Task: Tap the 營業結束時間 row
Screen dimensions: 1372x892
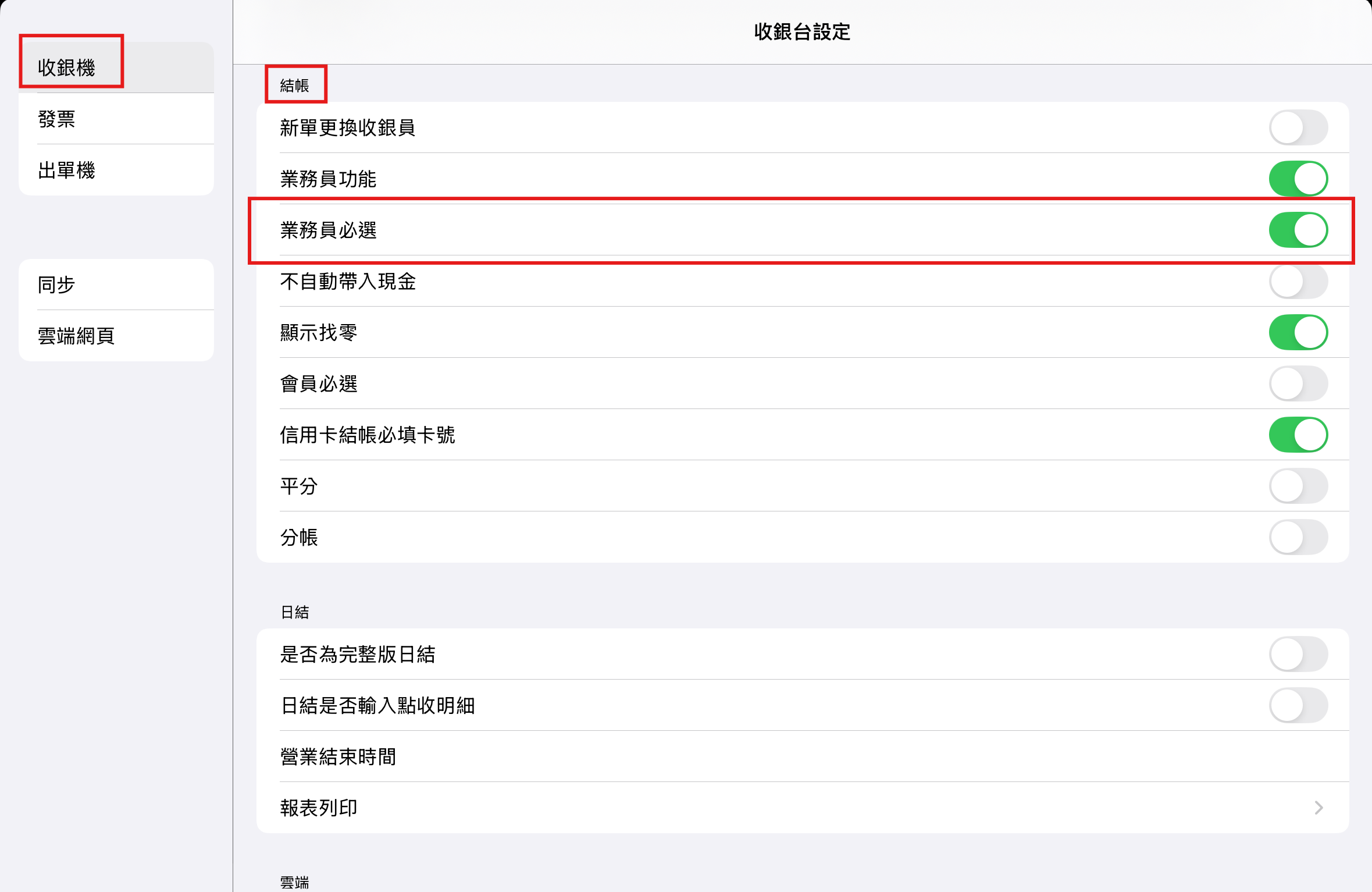Action: pyautogui.click(x=803, y=756)
